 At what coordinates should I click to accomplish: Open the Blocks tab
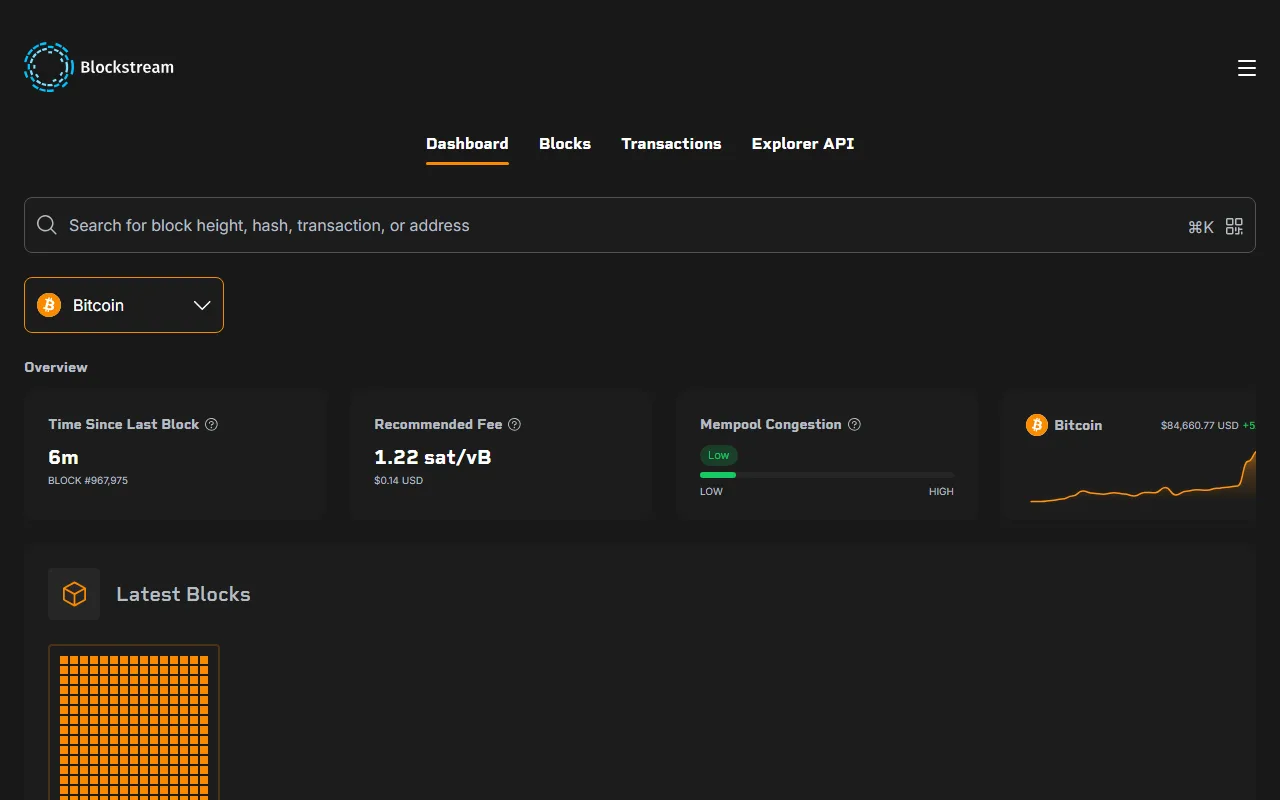[565, 144]
